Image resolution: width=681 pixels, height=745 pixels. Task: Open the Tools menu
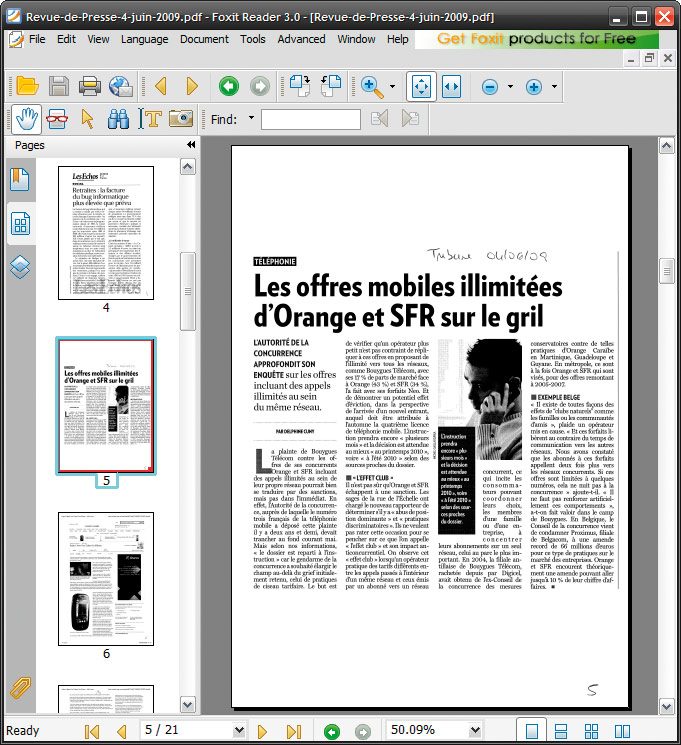click(253, 39)
